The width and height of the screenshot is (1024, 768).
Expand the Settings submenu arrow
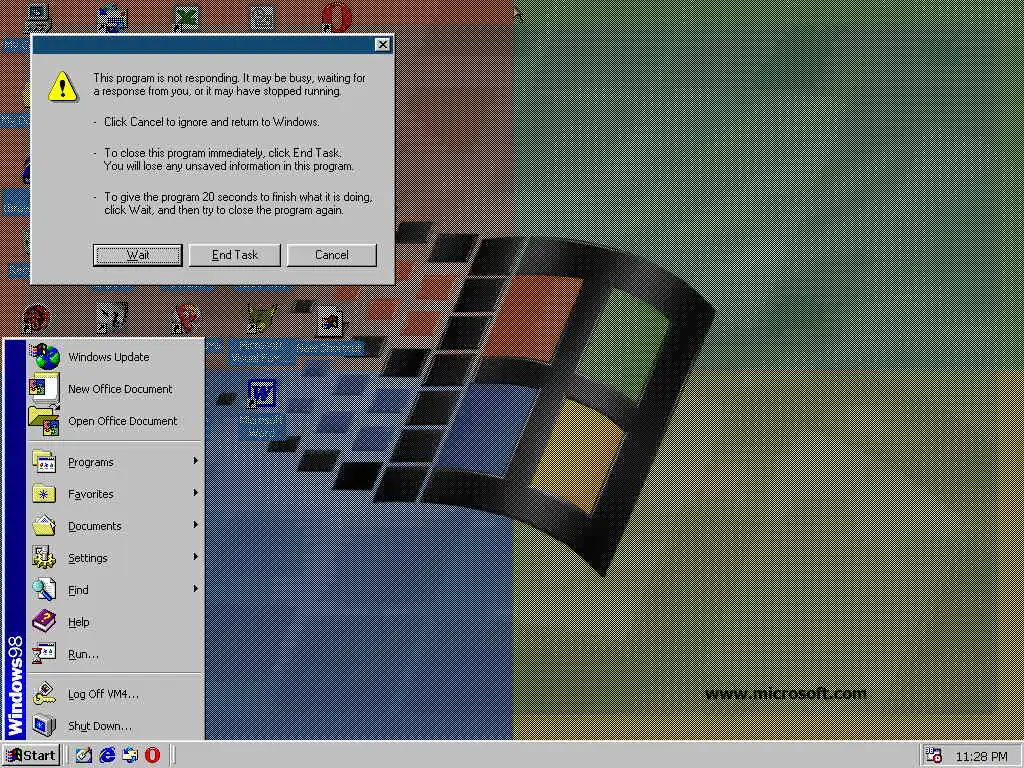click(195, 557)
